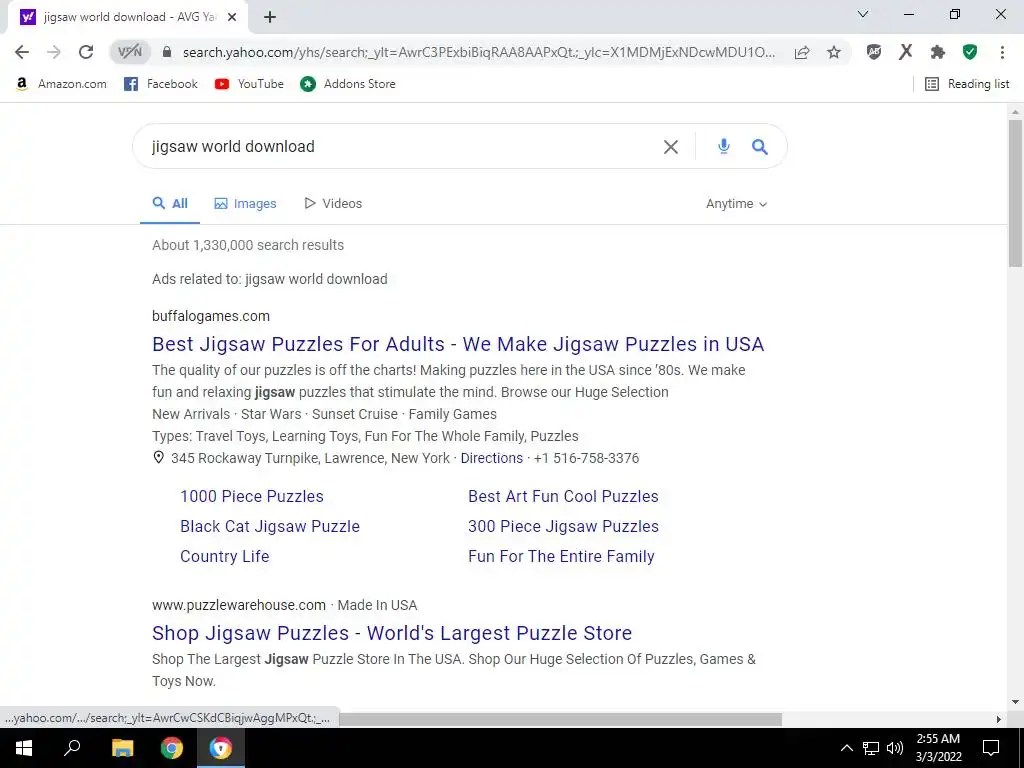Close the jigsaw world download tab
The image size is (1024, 768).
pyautogui.click(x=232, y=18)
